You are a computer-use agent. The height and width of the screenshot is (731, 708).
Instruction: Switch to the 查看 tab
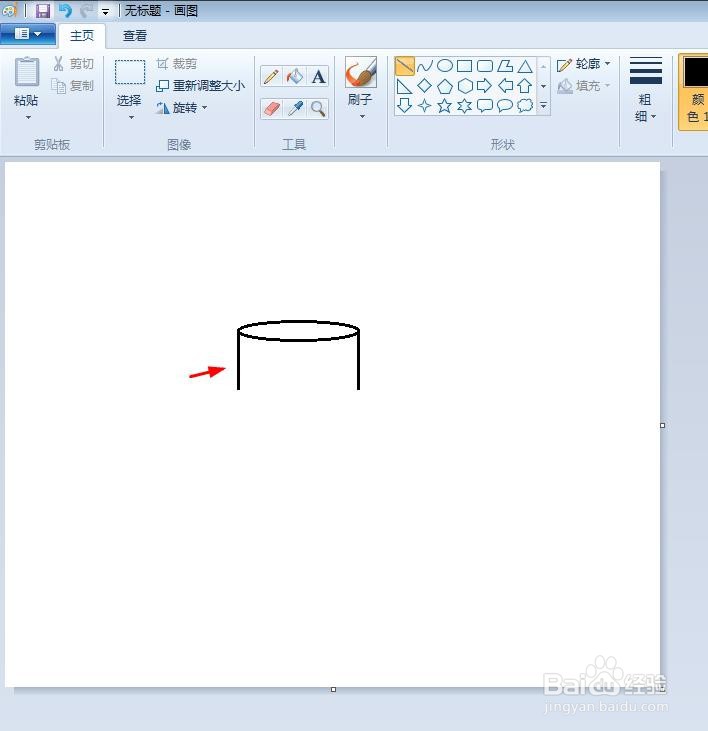click(135, 35)
